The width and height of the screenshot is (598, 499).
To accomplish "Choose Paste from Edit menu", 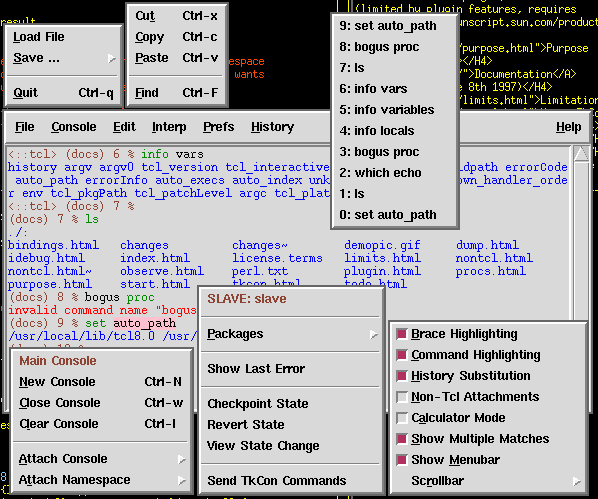I will [177, 58].
